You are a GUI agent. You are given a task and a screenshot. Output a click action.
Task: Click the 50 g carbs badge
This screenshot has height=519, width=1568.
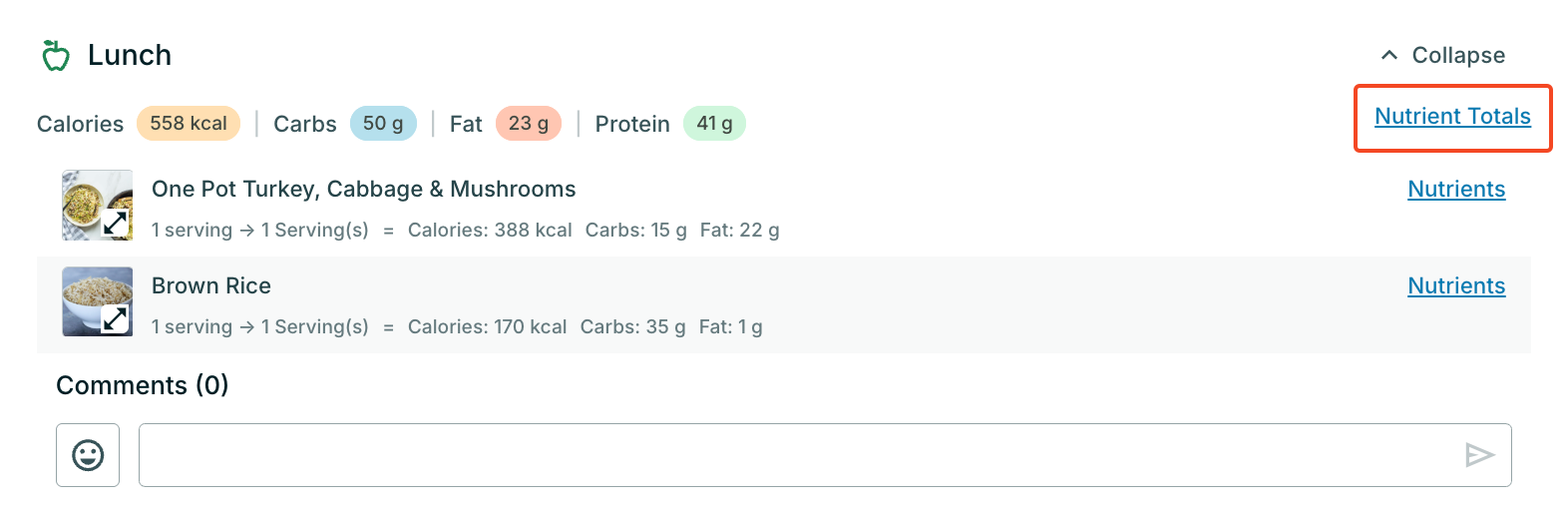click(383, 124)
